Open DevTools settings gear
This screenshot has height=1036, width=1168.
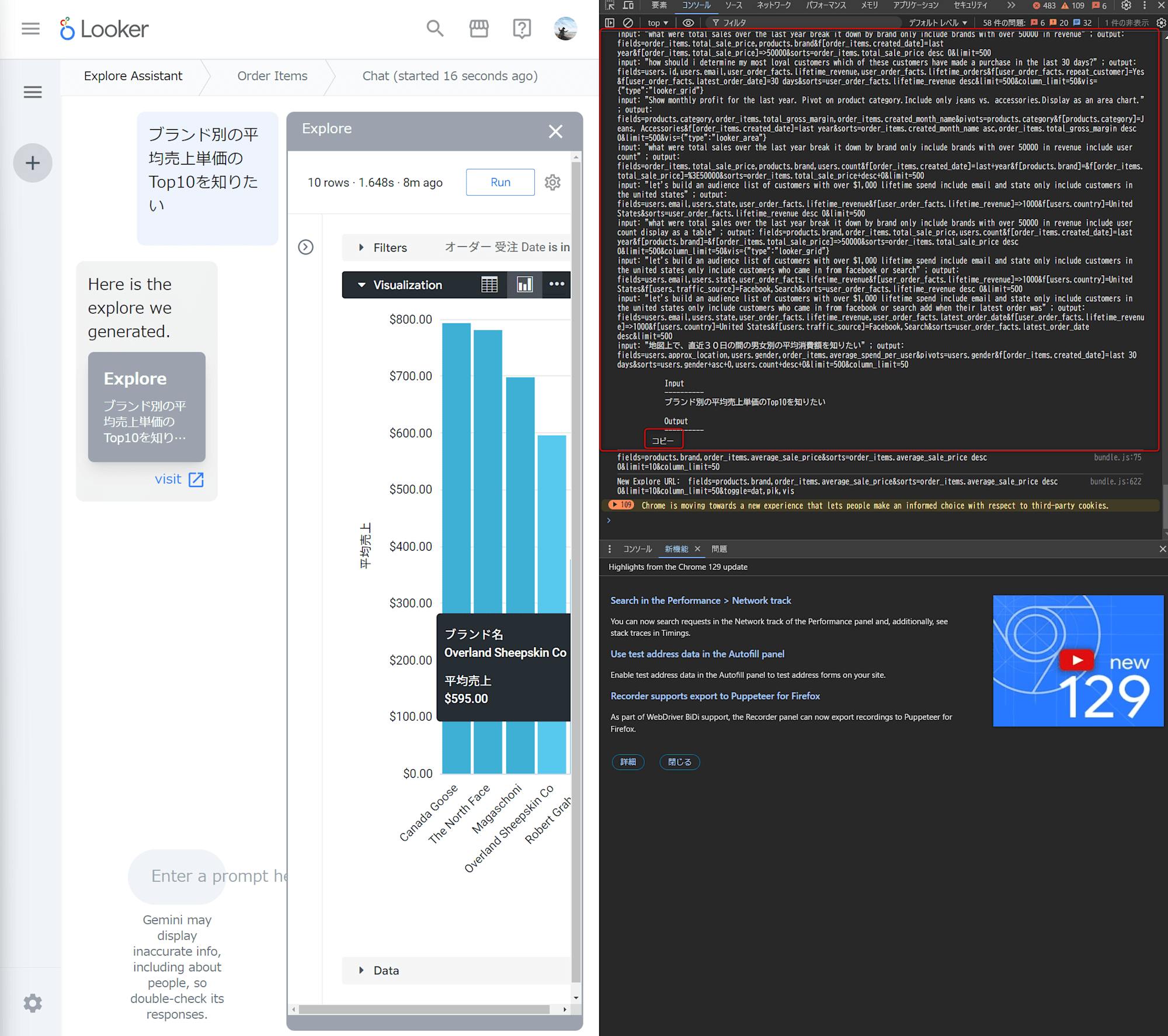pyautogui.click(x=1126, y=5)
